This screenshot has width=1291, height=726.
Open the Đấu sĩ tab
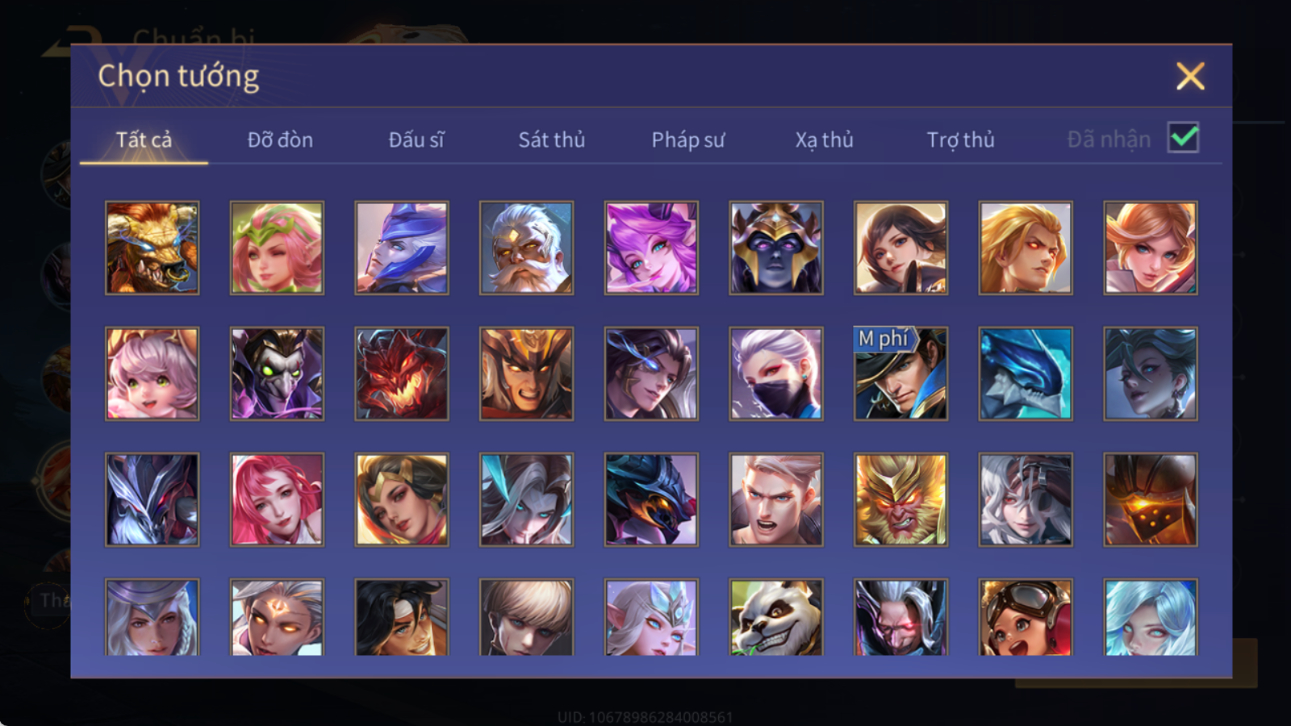tap(416, 140)
